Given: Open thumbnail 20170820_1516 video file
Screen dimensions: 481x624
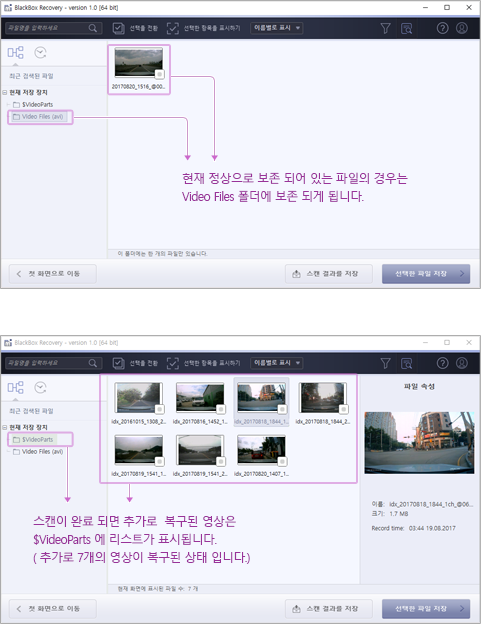Looking at the screenshot, I should click(x=138, y=62).
